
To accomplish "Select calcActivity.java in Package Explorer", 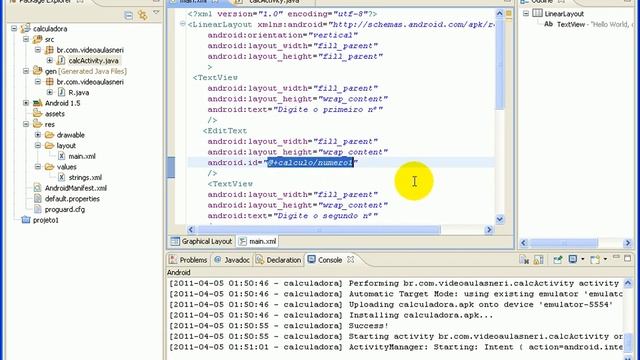I will [93, 60].
